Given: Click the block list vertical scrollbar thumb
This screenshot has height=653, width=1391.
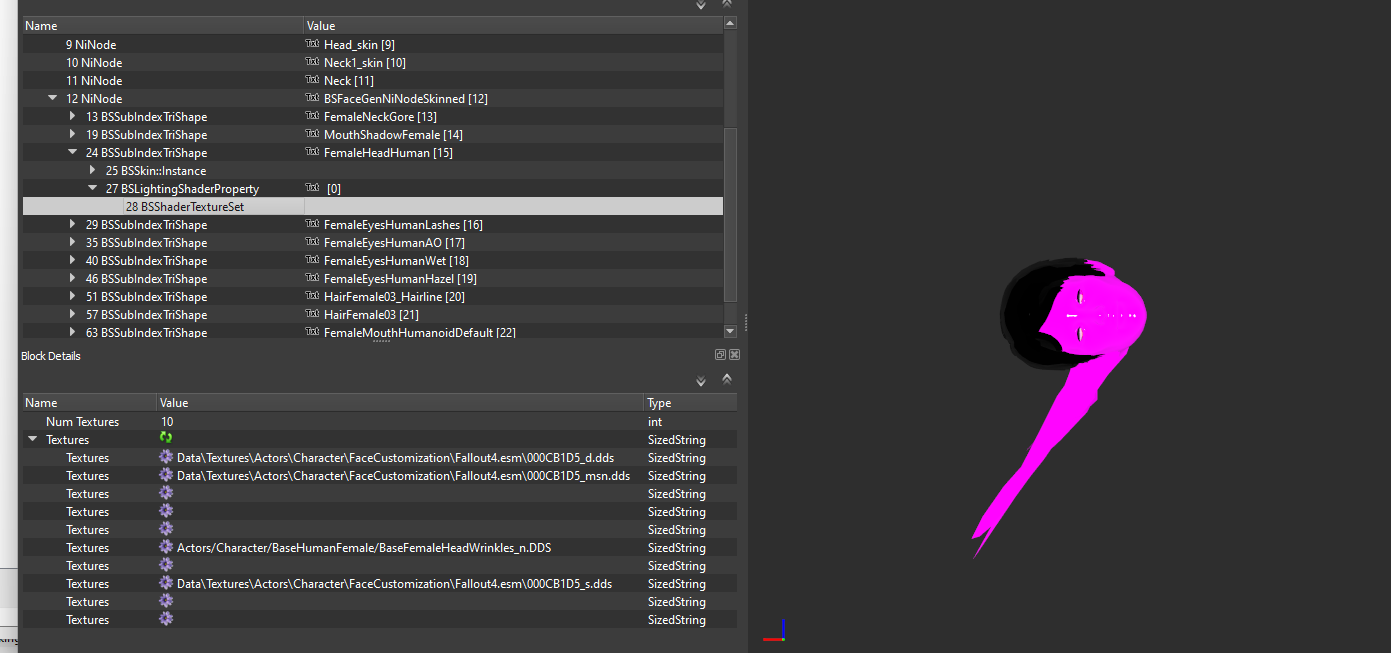Looking at the screenshot, I should click(730, 215).
